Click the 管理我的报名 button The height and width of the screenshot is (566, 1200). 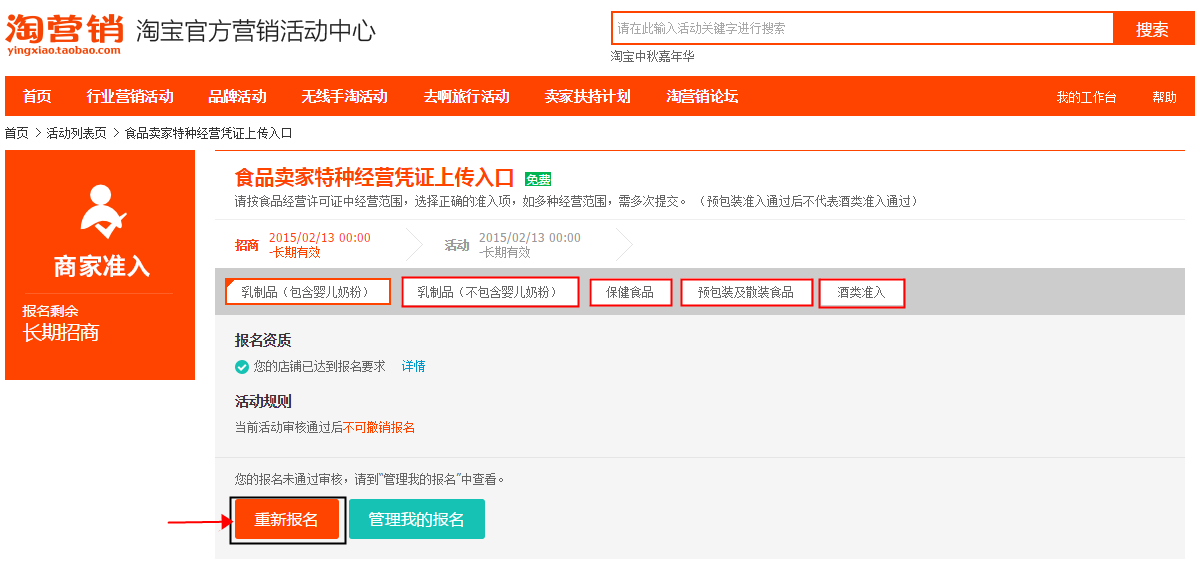[x=417, y=520]
